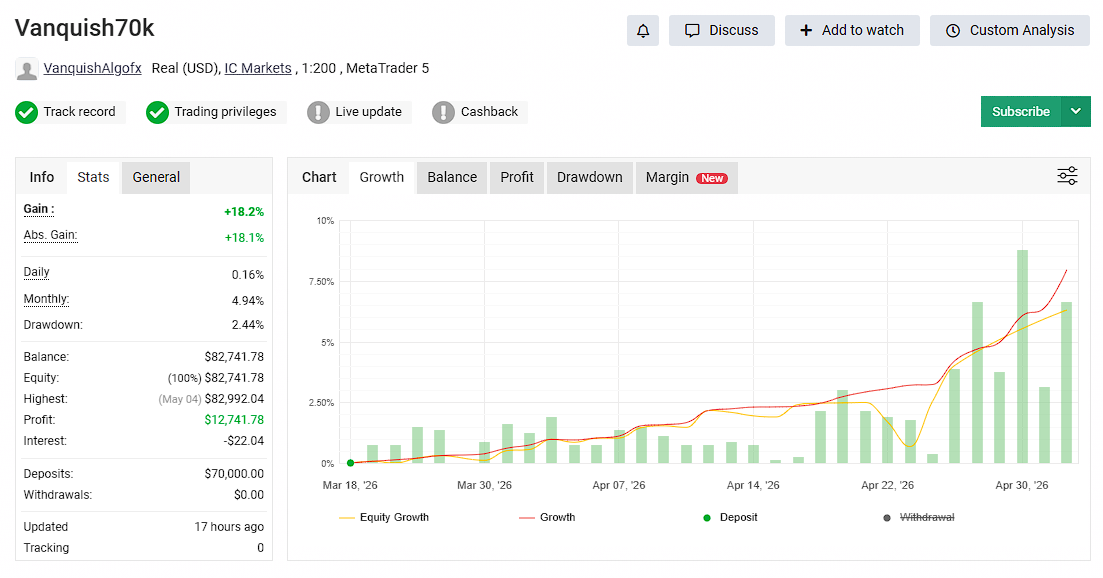Click the Highest value $82,992.04
Screen dimensions: 1103x578
click(x=234, y=399)
